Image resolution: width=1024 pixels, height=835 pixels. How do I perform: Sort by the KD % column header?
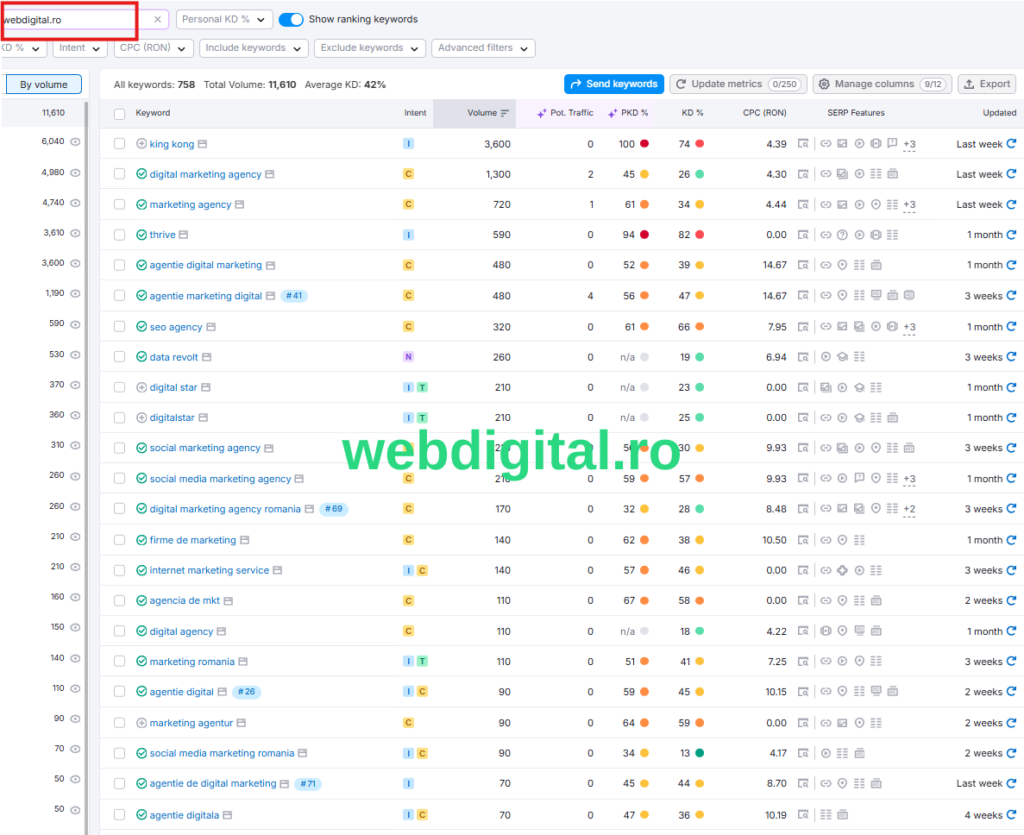coord(692,113)
